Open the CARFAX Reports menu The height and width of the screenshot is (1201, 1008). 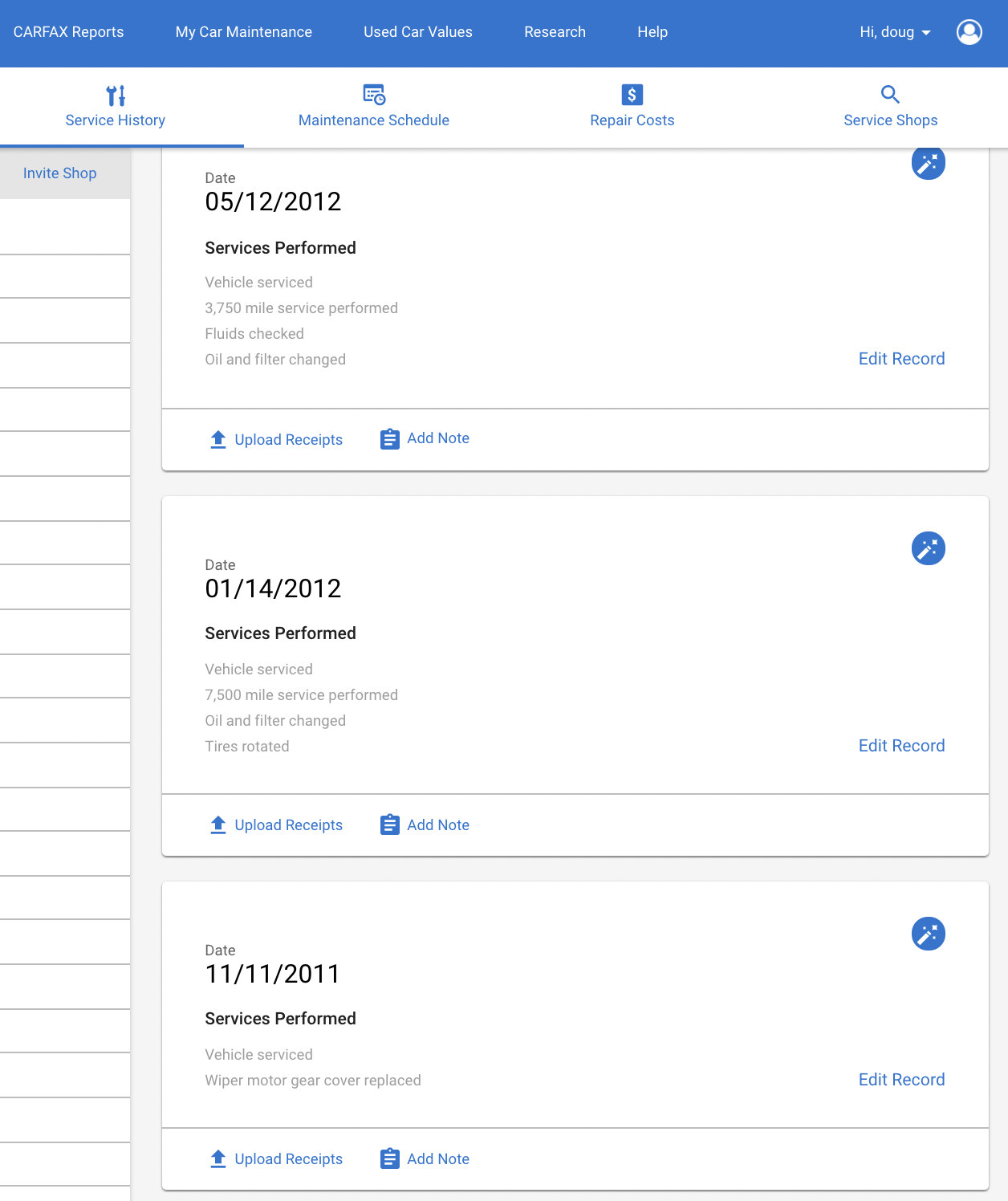tap(69, 32)
